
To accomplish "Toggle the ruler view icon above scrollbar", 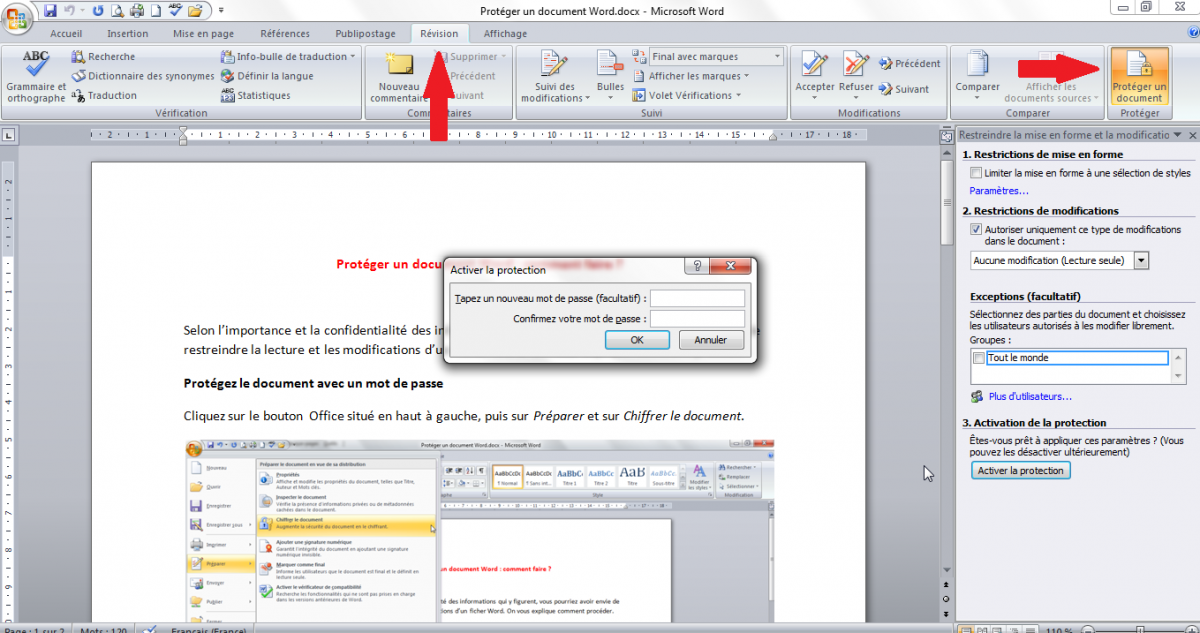I will [946, 135].
